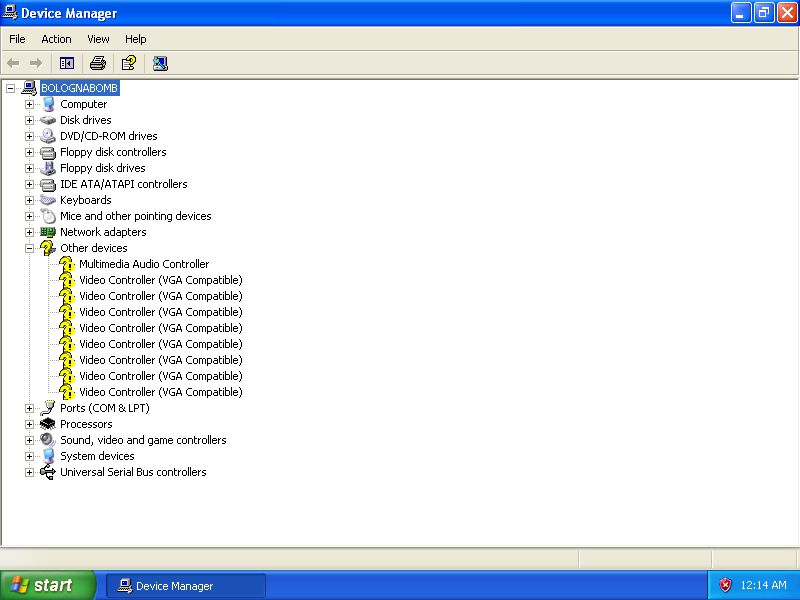Screen dimensions: 800x600
Task: Click the System devices icon
Action: 48,456
